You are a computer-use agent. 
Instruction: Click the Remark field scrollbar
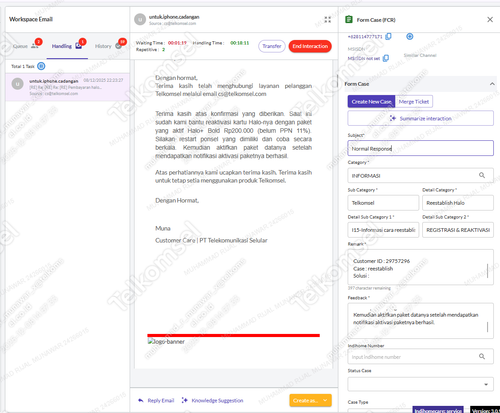tap(488, 271)
